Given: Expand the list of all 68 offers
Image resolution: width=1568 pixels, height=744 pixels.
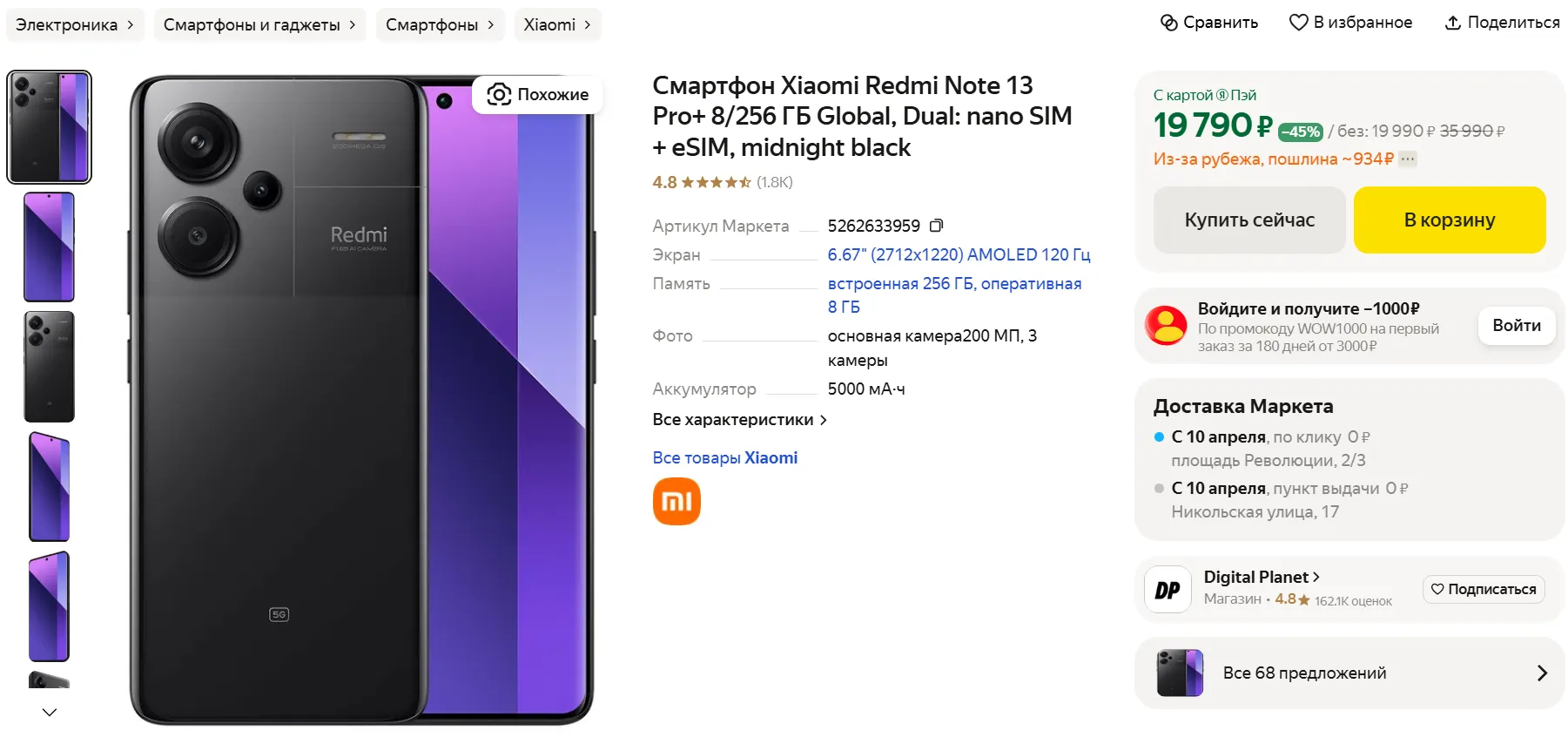Looking at the screenshot, I should [x=1541, y=673].
